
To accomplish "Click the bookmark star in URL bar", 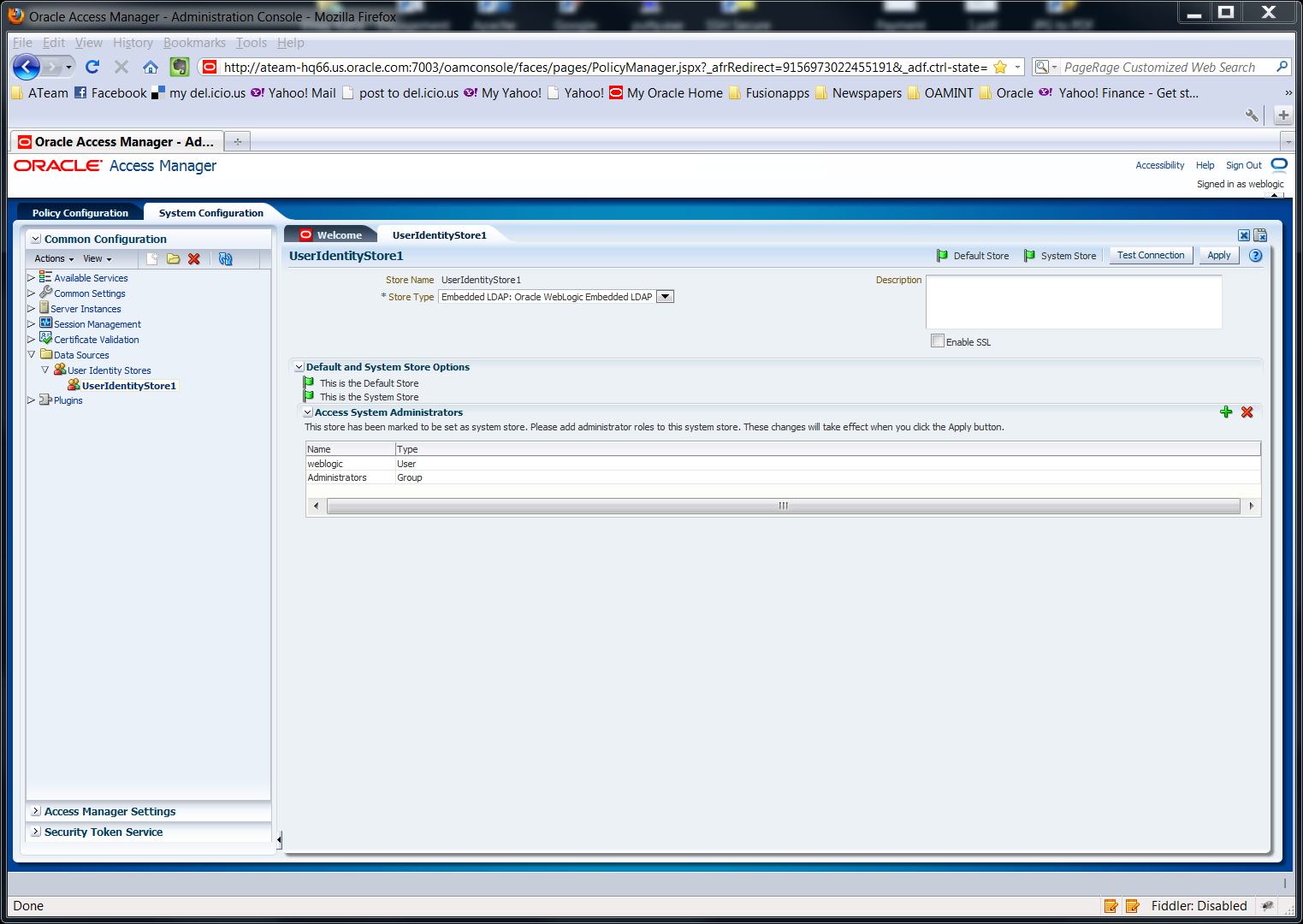I will (1000, 67).
